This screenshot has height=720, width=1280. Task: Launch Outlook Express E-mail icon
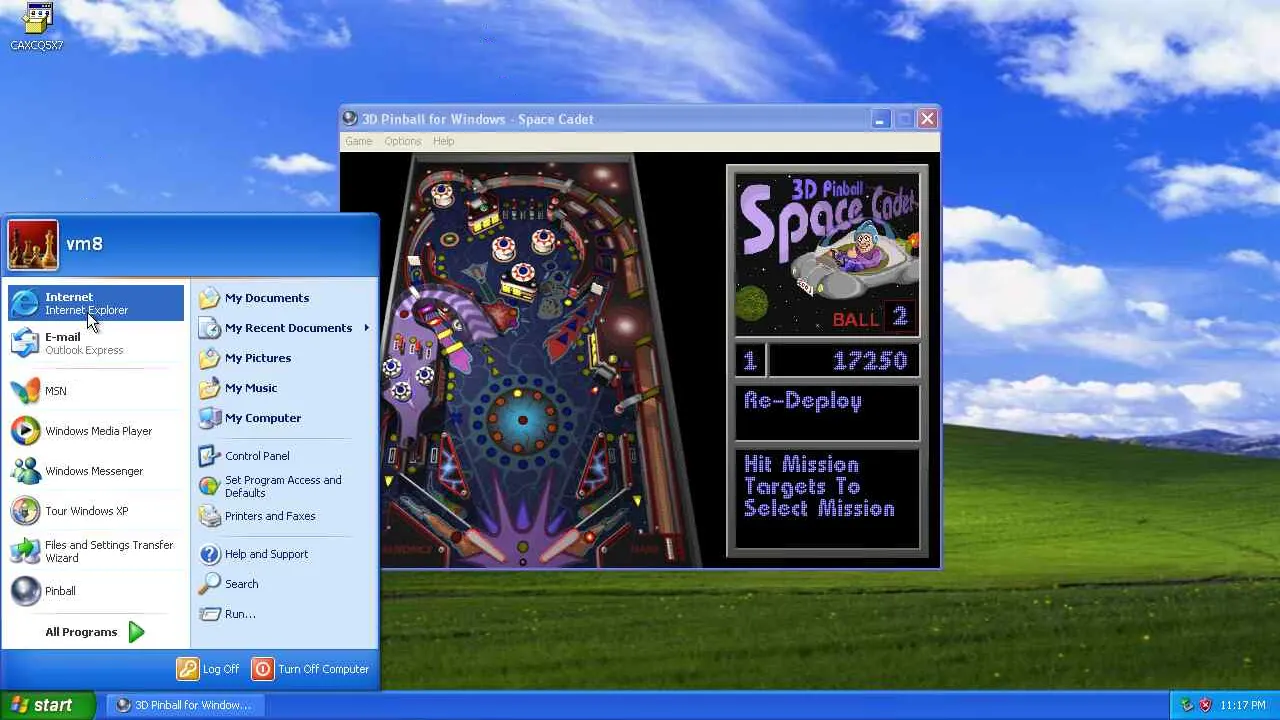(25, 343)
